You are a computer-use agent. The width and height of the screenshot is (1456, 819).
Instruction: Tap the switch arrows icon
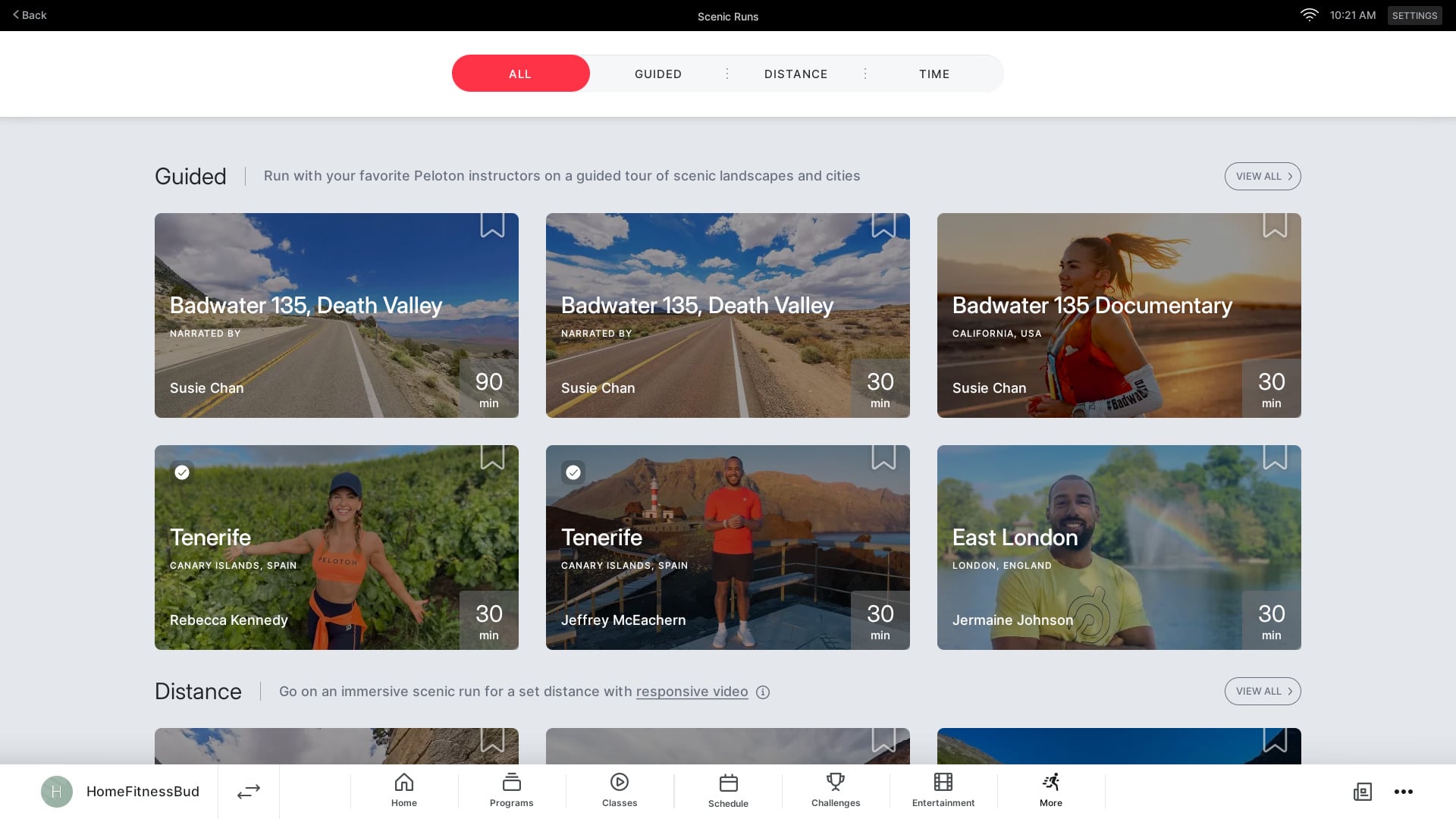click(x=249, y=792)
